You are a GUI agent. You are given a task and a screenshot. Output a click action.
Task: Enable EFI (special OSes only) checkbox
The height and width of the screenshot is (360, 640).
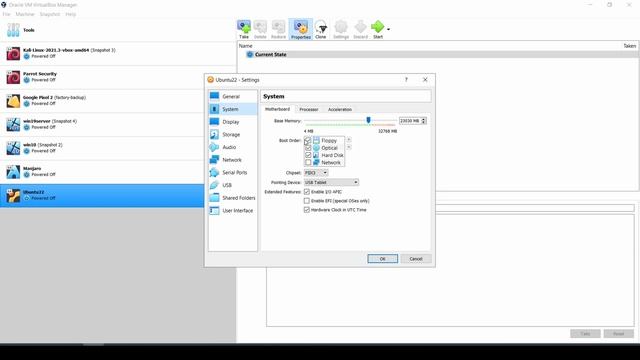pos(307,201)
